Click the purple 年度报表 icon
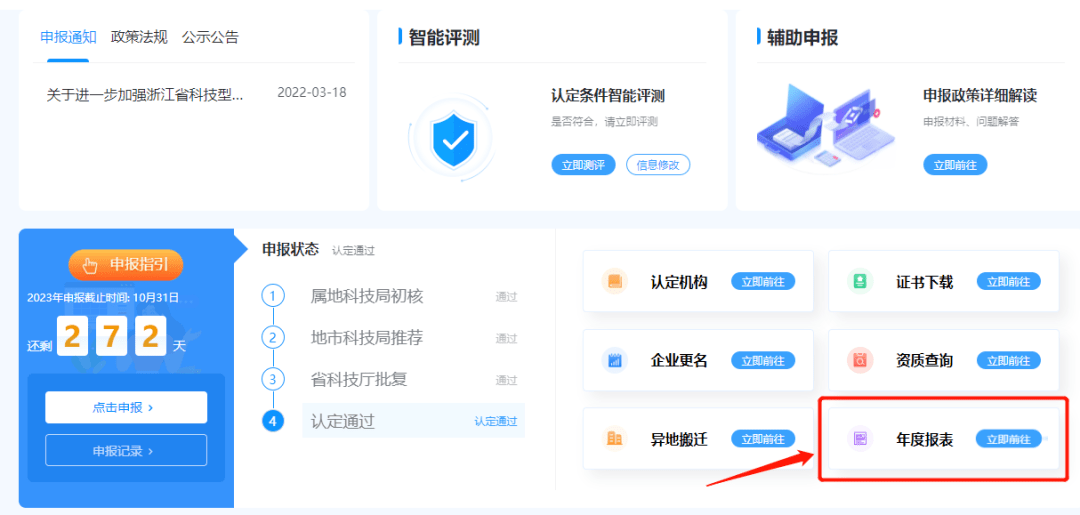Screen dimensions: 1080x515 (860, 439)
